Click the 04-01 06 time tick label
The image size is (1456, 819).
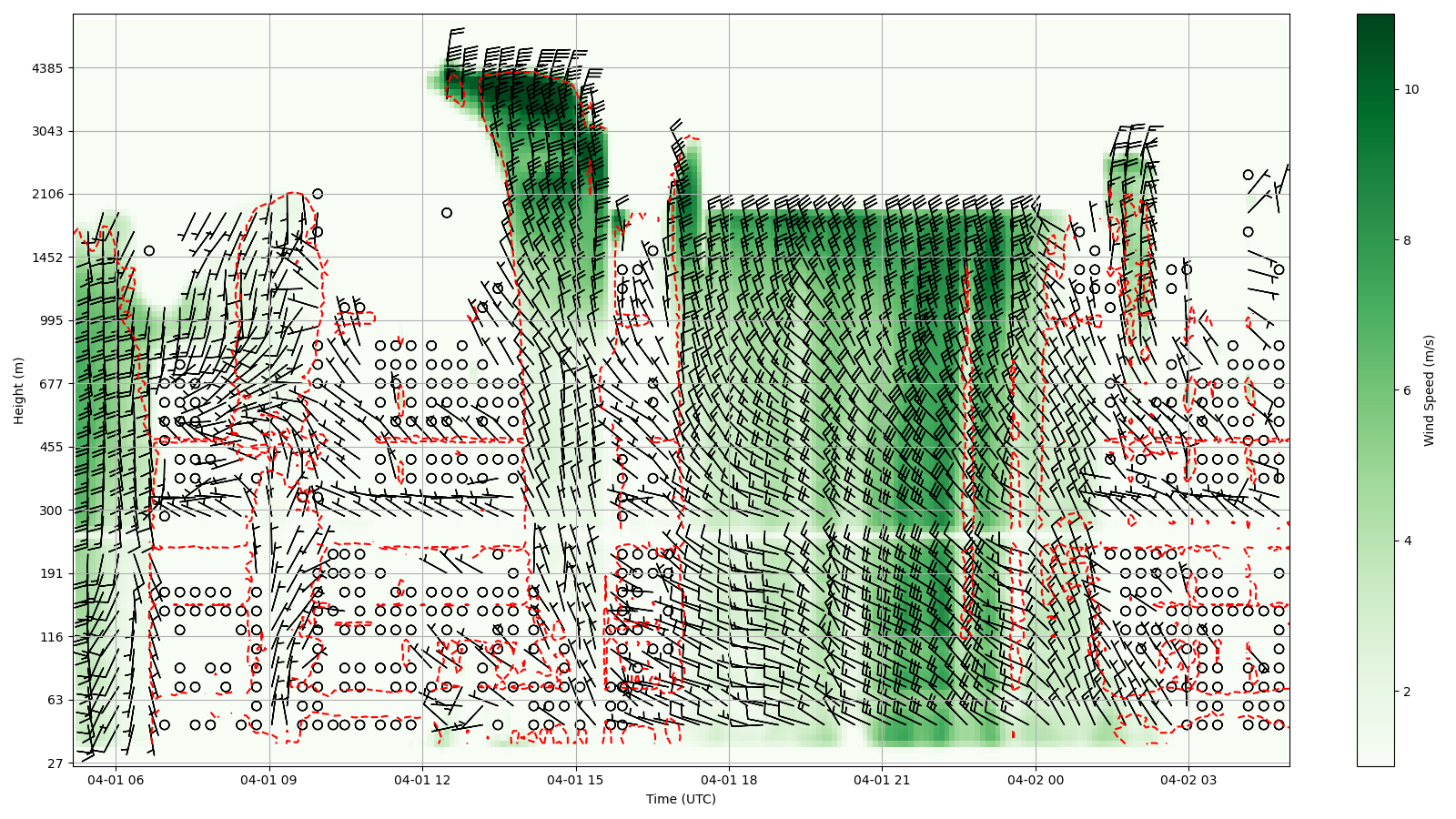click(116, 780)
